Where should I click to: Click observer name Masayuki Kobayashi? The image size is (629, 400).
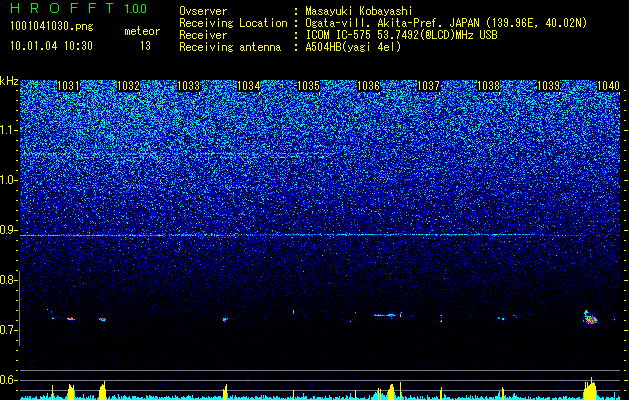point(359,11)
